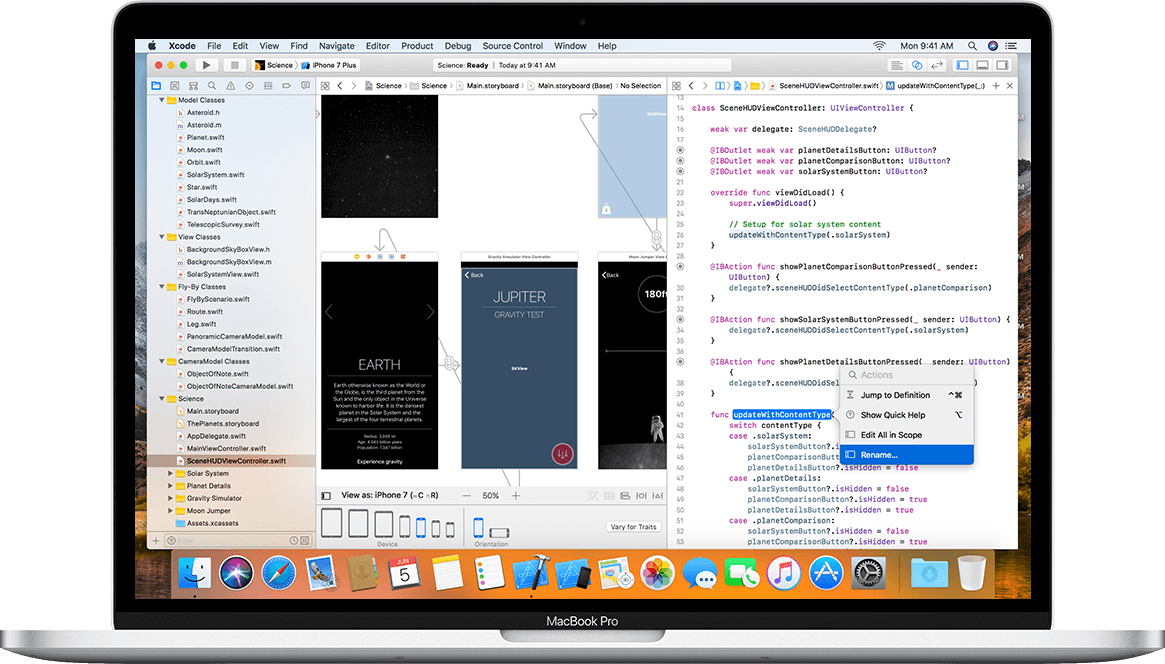
Task: Click the Actions search field
Action: click(906, 375)
